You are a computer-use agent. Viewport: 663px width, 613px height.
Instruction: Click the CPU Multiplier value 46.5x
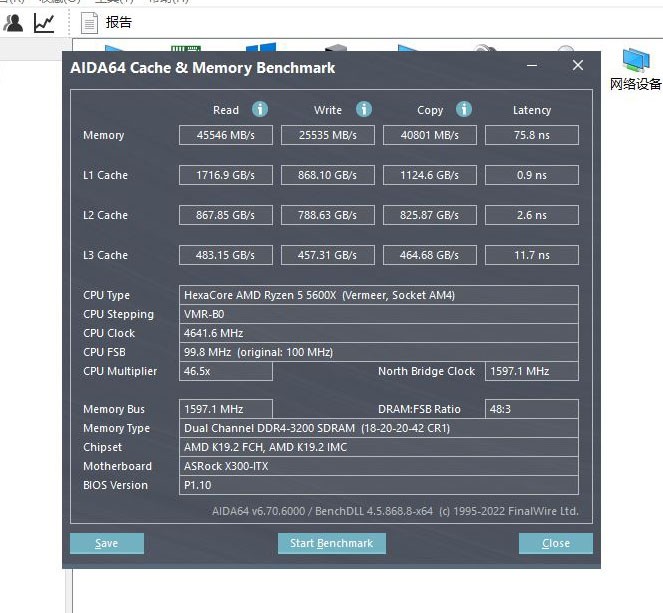pos(226,371)
